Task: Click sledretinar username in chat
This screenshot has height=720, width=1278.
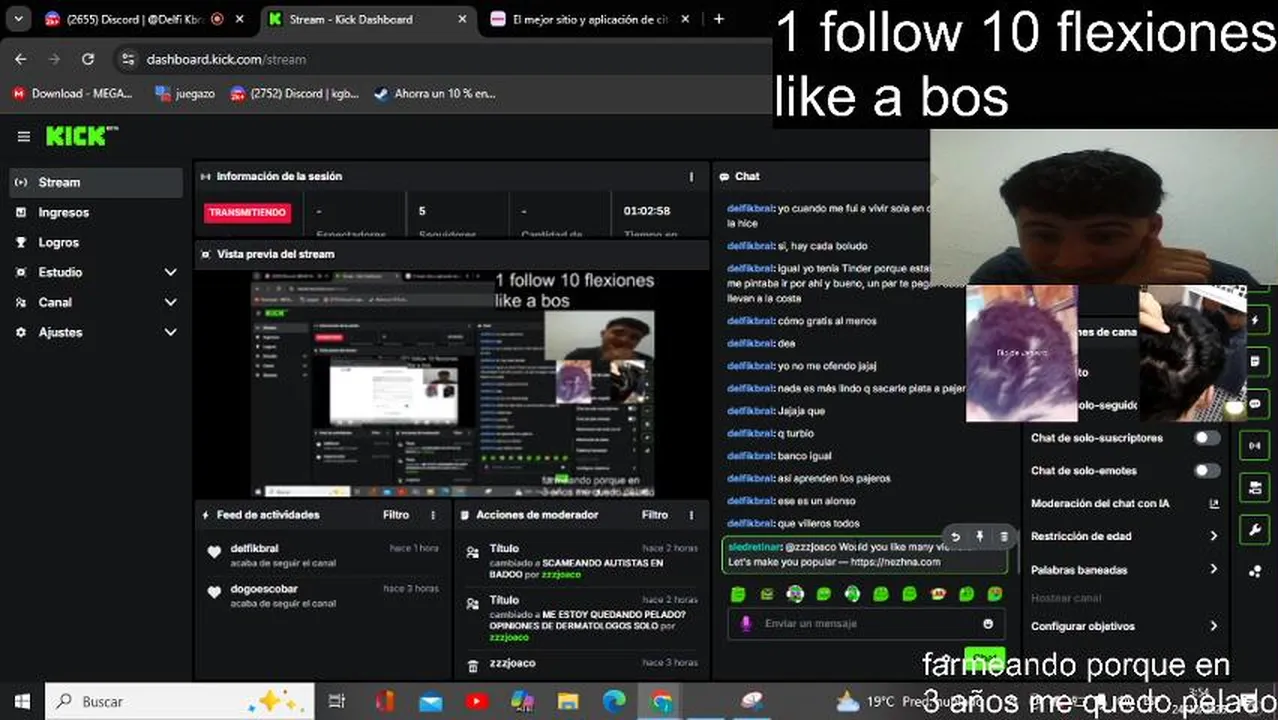Action: click(754, 548)
